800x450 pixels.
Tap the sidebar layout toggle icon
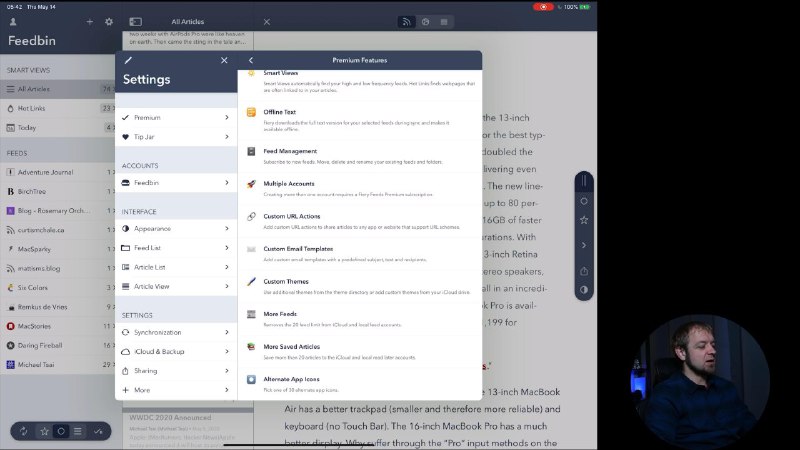(135, 21)
